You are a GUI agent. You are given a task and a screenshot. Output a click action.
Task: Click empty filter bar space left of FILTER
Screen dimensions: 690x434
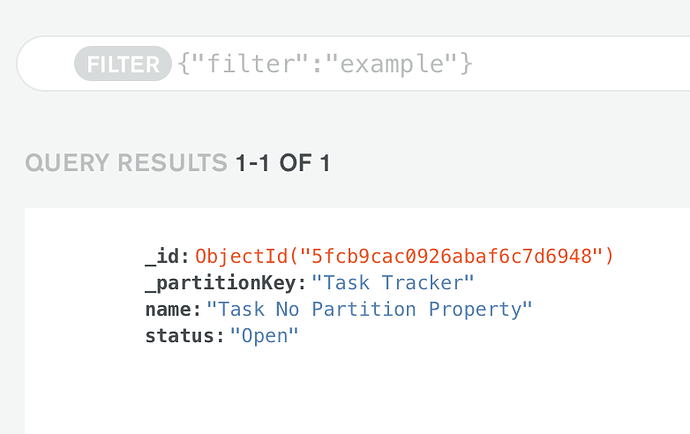coord(45,65)
